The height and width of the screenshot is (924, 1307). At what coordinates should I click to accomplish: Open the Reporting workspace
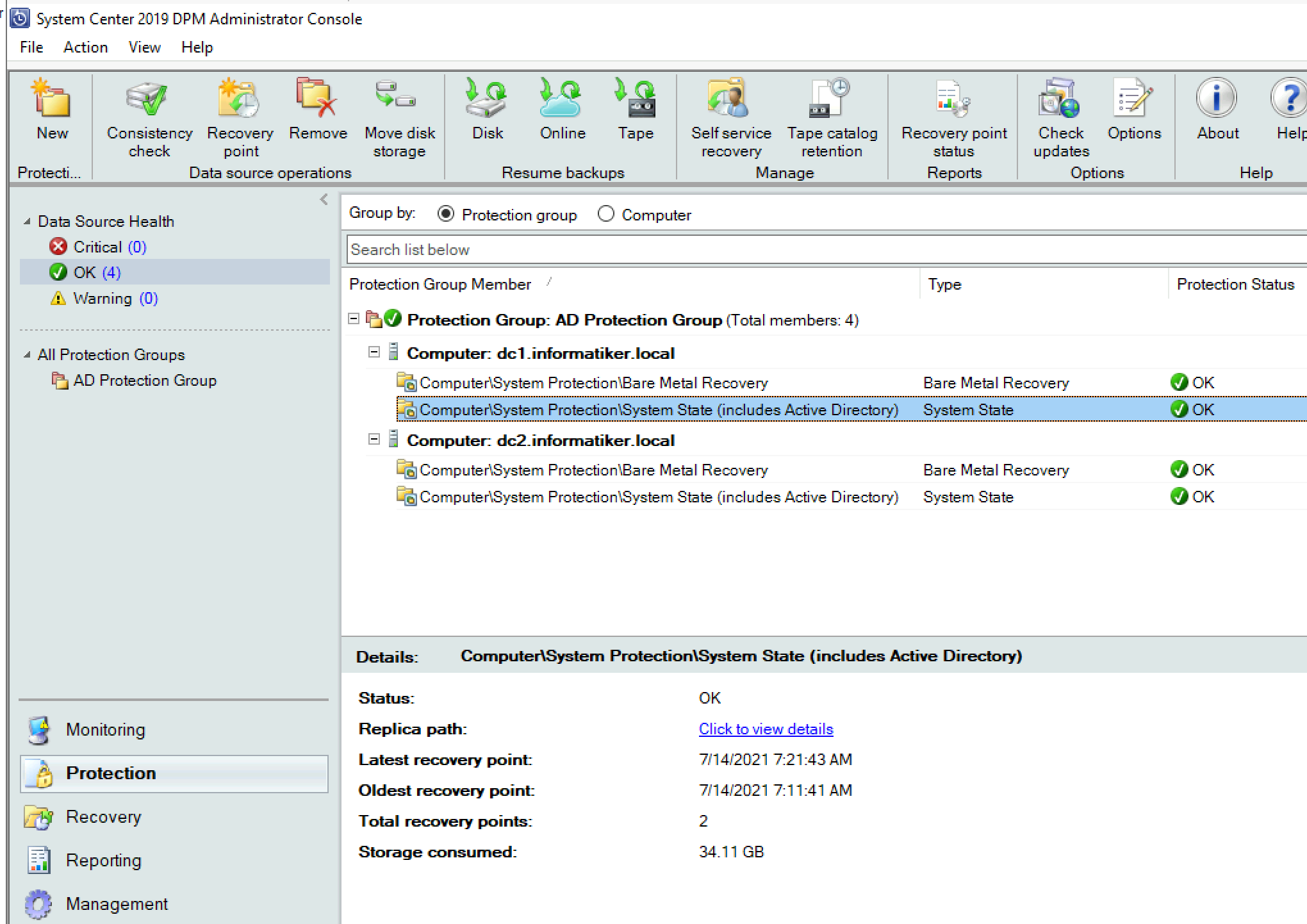(174, 861)
